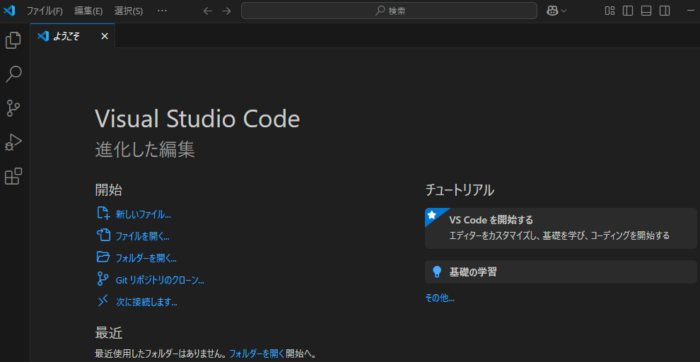
Task: Click the 新しいファイル... link
Action: 143,214
